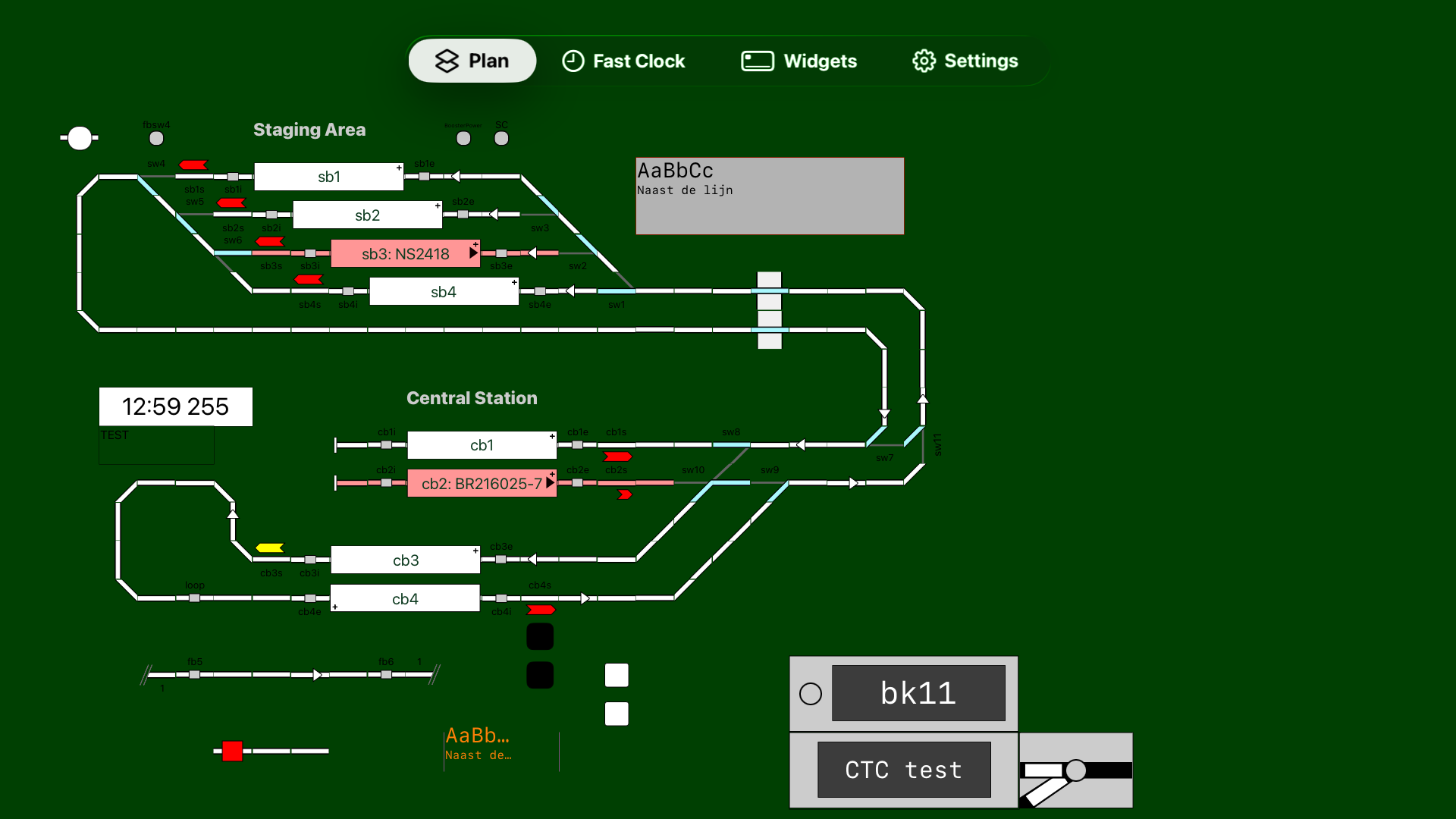1456x819 pixels.
Task: Click the red stop square on the track
Action: click(x=233, y=751)
